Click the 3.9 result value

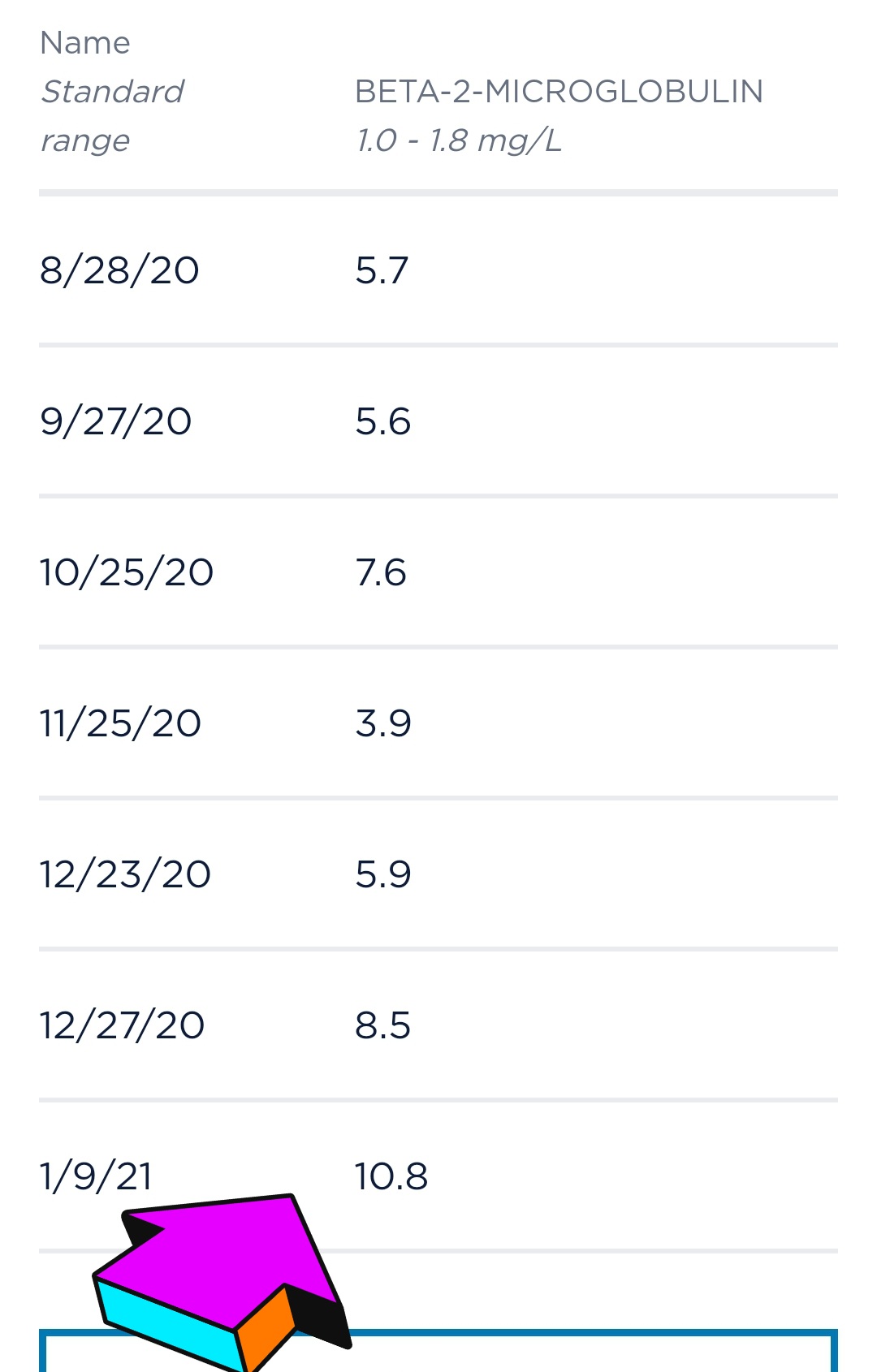click(382, 723)
